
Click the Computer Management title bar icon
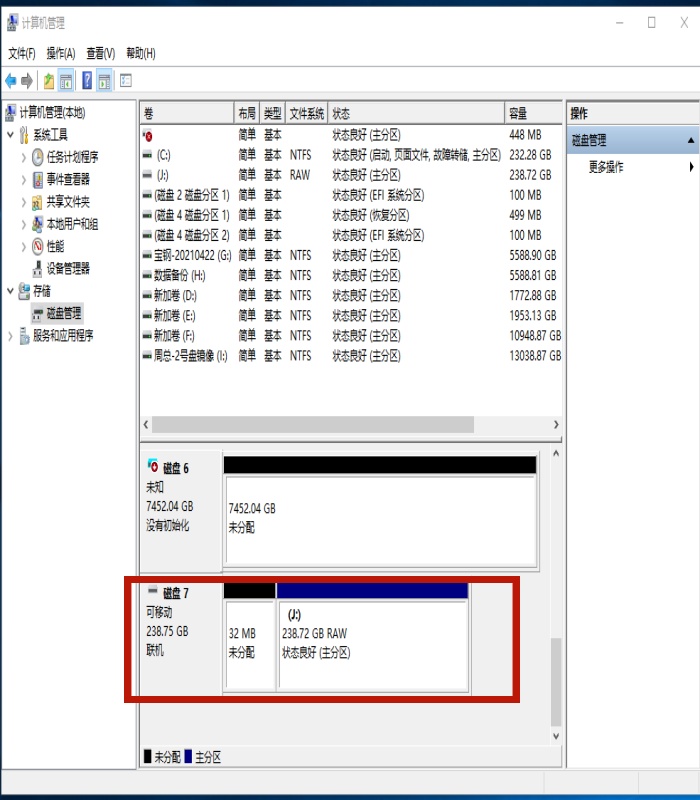point(12,23)
